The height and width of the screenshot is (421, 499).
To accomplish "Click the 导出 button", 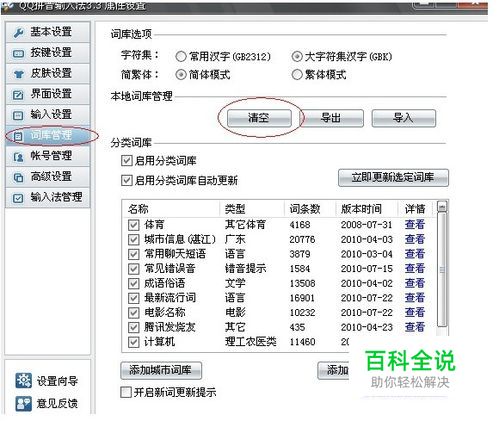I will 332,118.
